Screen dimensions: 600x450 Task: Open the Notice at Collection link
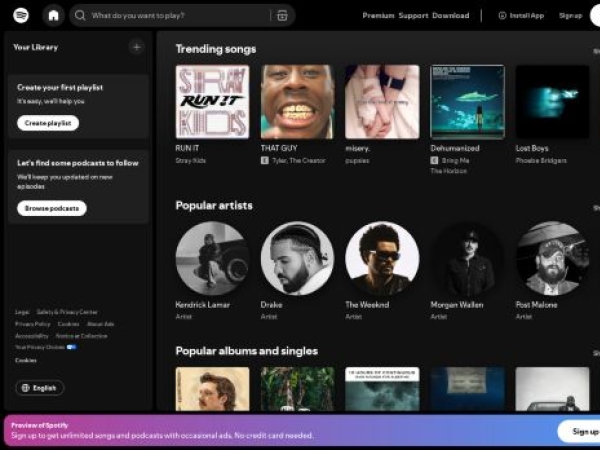[82, 336]
